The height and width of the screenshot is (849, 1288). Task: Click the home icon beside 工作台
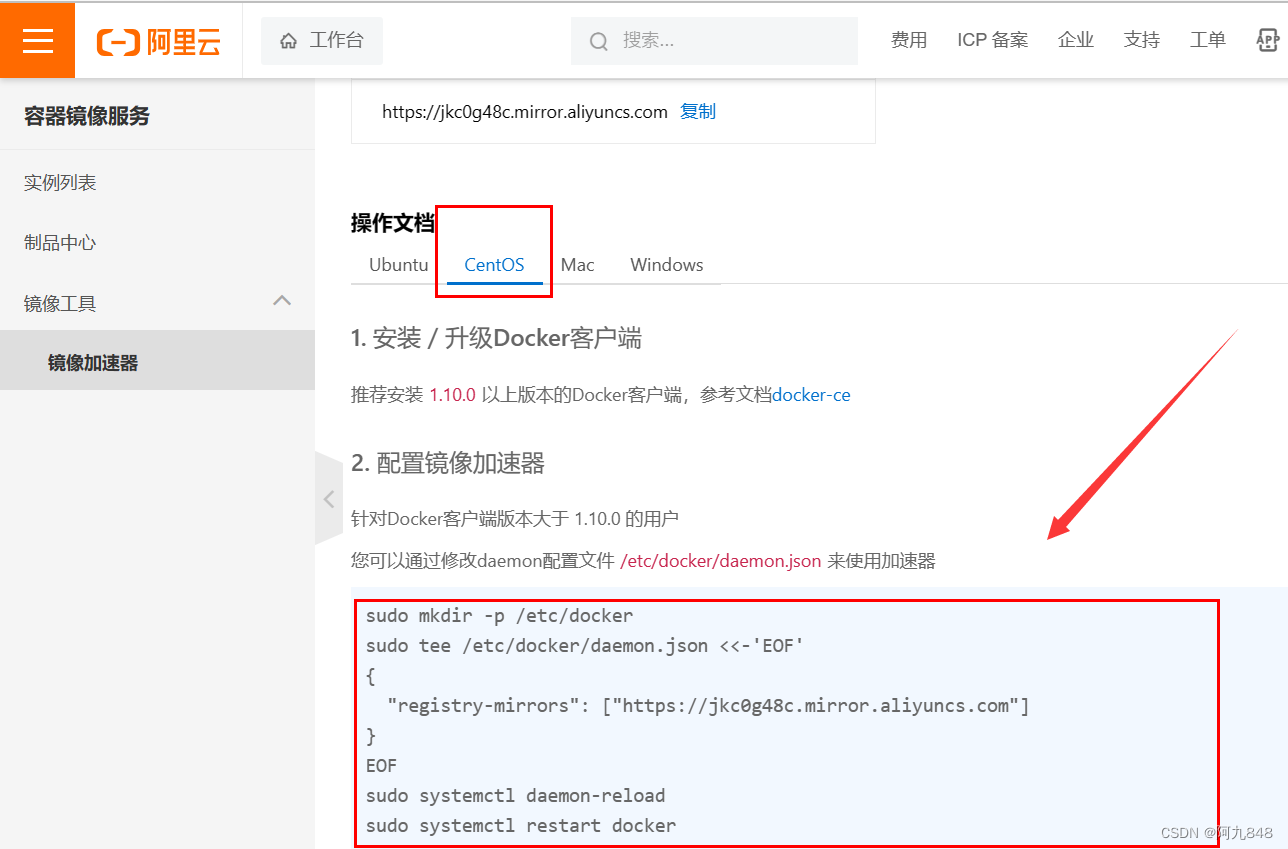[287, 40]
